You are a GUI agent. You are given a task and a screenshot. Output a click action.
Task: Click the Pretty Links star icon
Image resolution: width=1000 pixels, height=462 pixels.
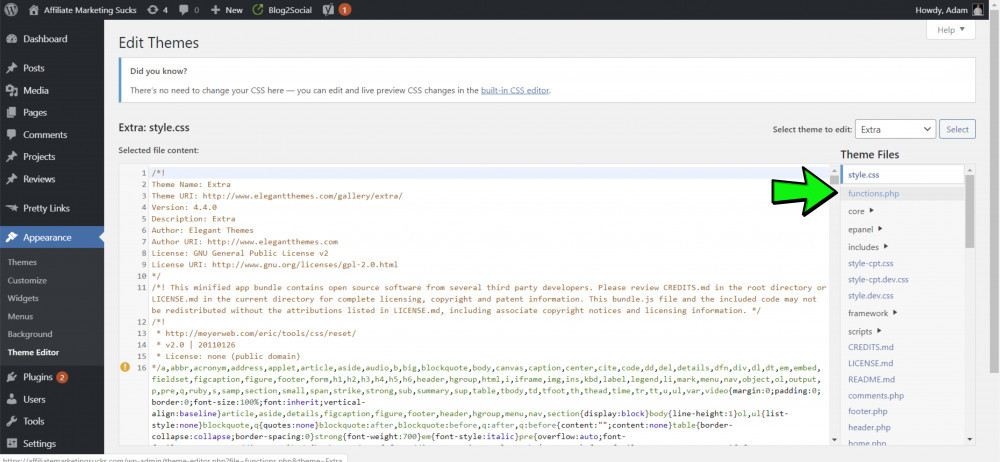point(11,208)
